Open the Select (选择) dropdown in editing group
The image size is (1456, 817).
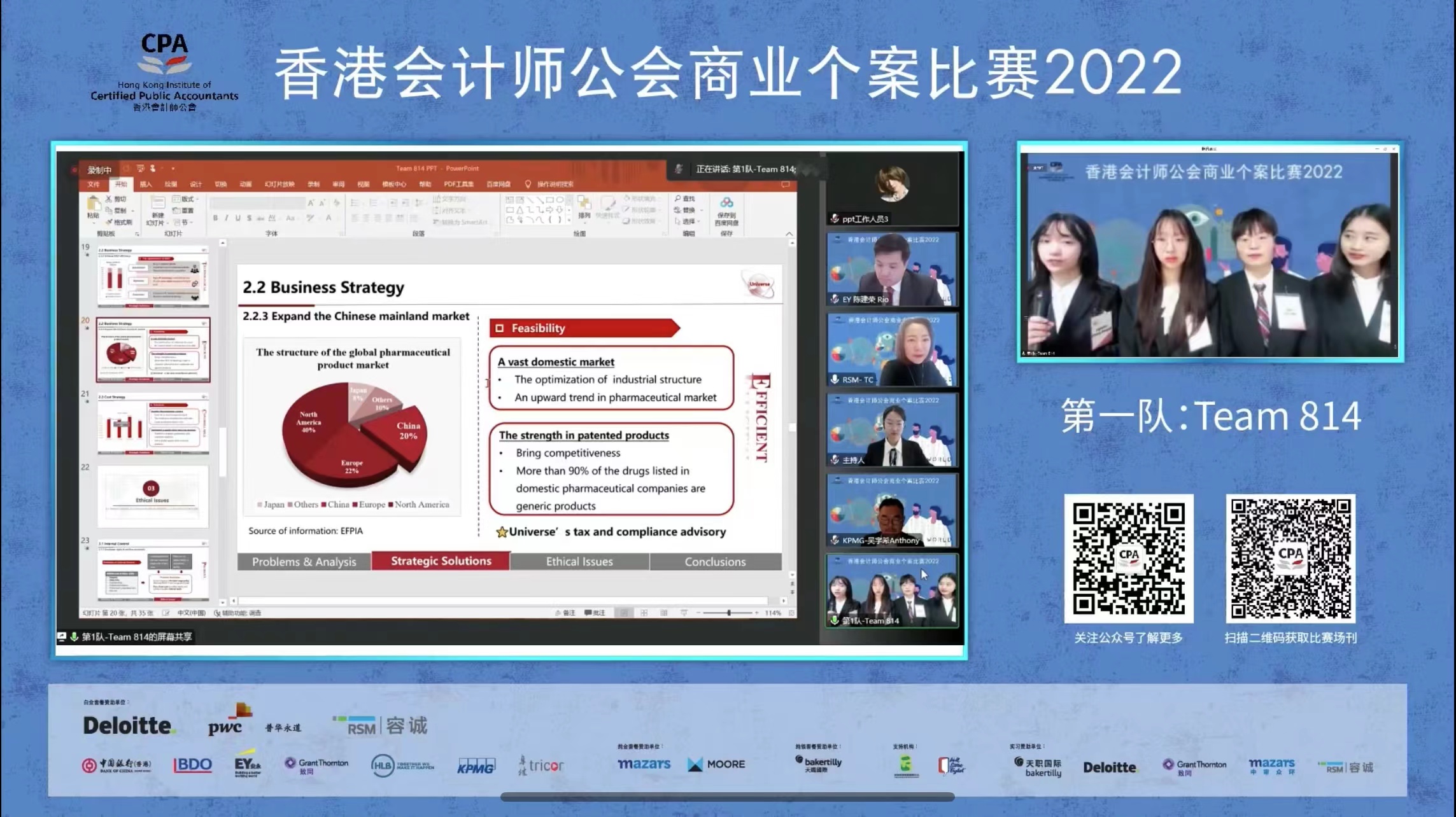tap(688, 221)
